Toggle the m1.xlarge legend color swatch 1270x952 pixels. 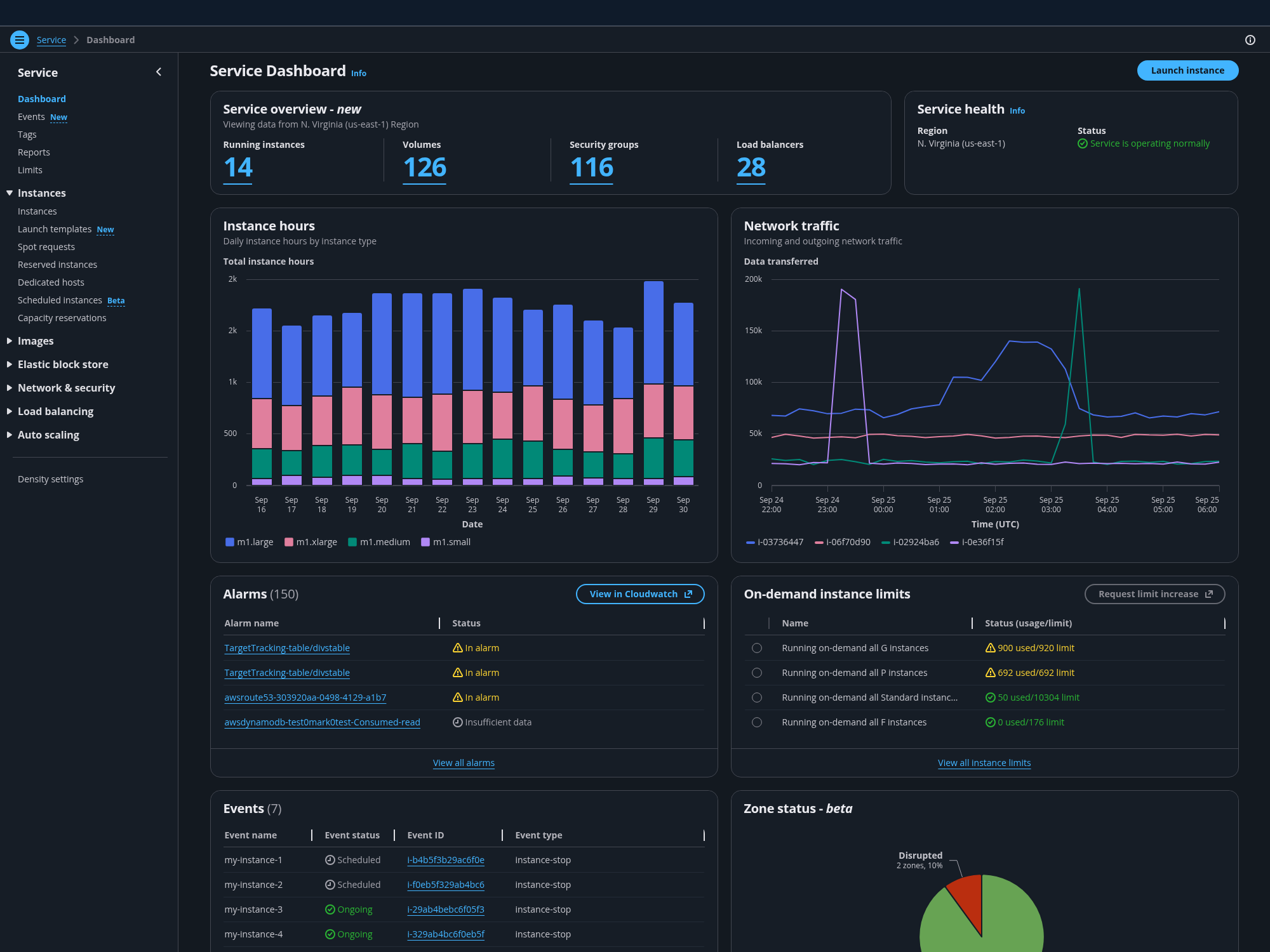(289, 542)
